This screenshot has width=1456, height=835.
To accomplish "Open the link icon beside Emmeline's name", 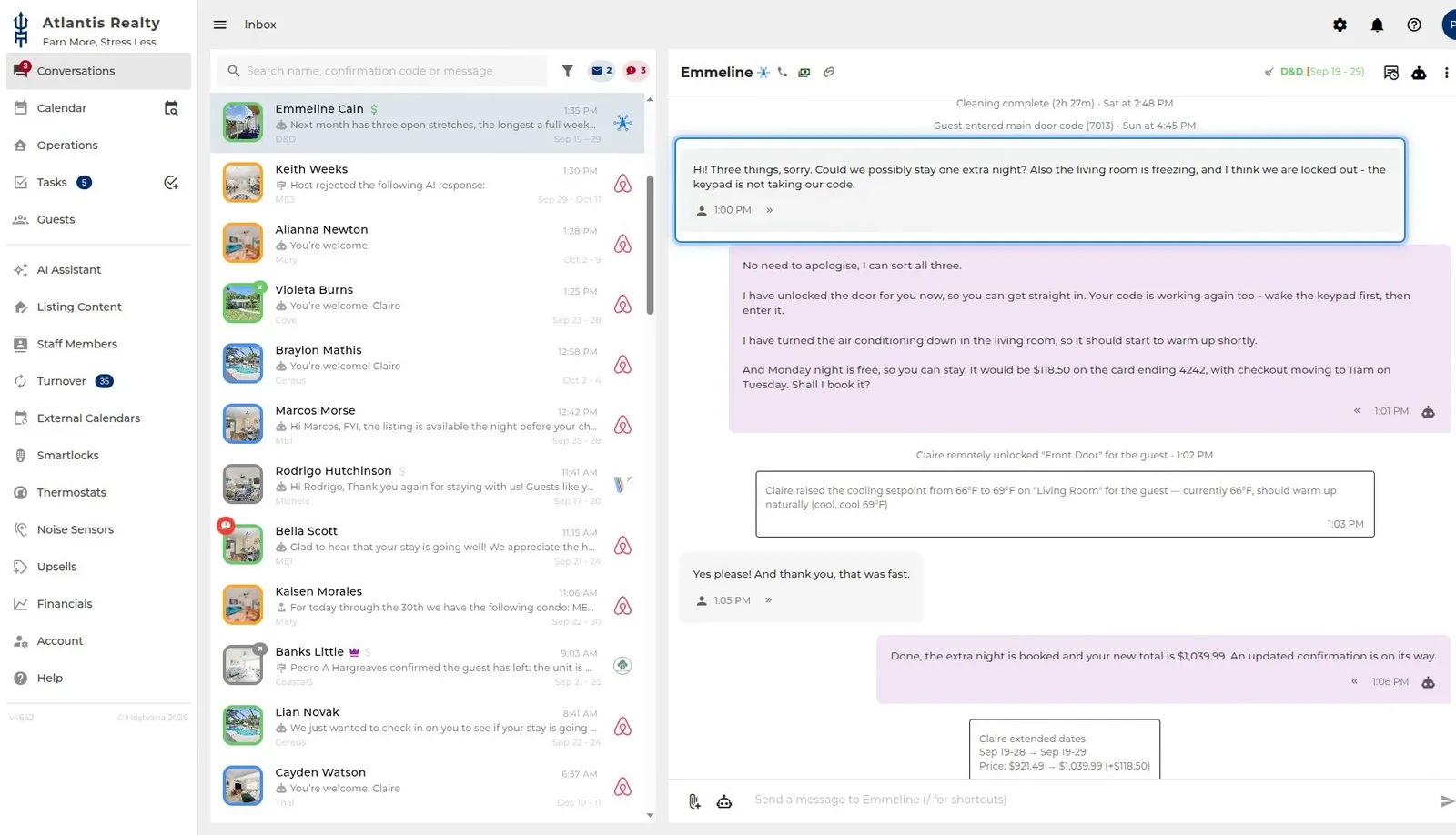I will (829, 72).
